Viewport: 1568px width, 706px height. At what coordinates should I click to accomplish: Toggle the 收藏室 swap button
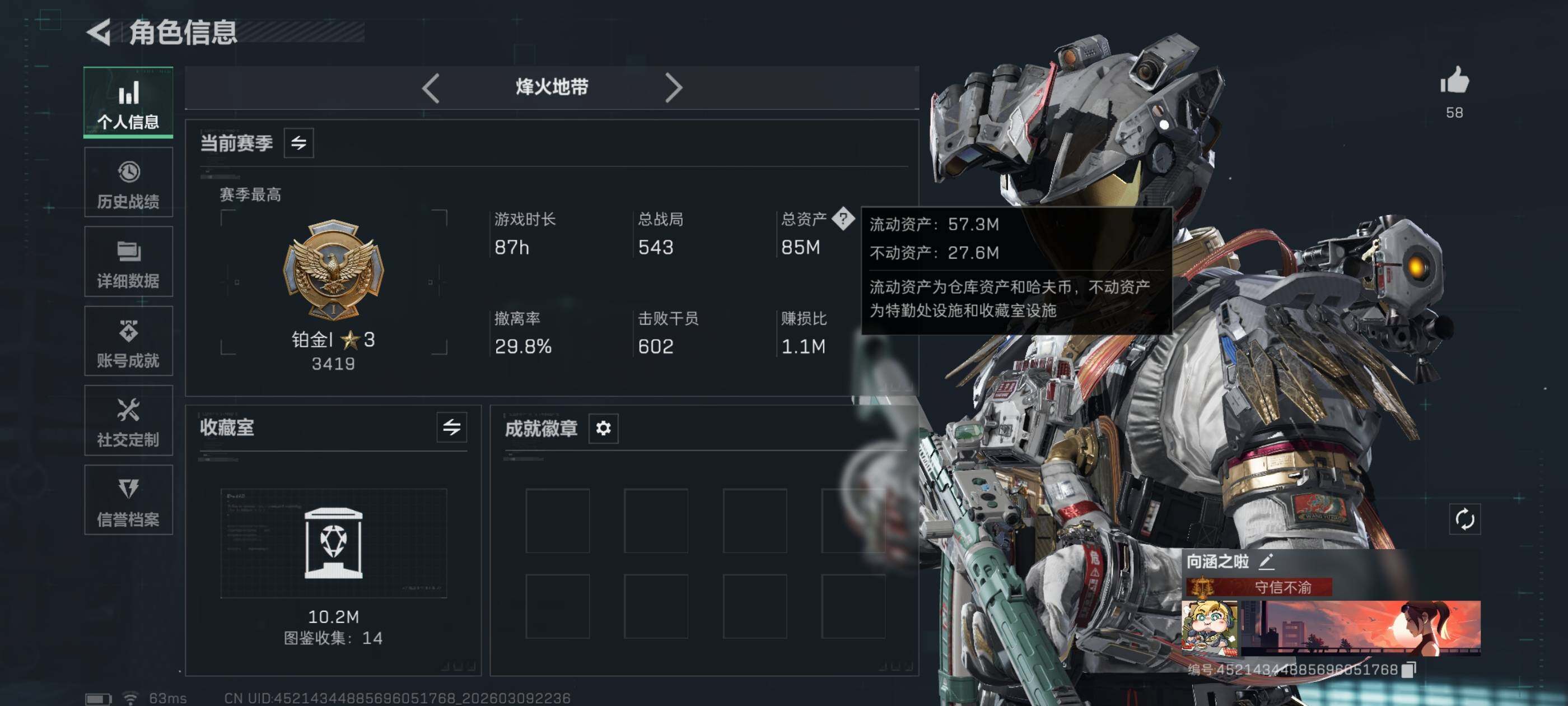[452, 427]
